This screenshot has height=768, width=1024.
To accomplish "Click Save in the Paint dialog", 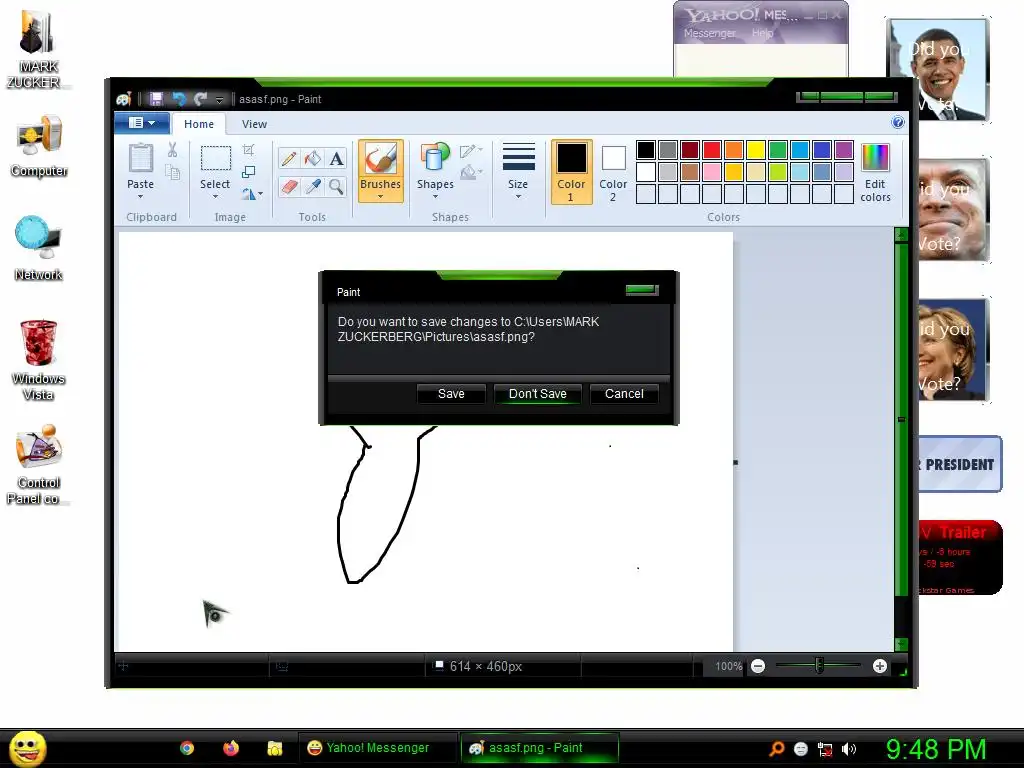I will [x=451, y=394].
